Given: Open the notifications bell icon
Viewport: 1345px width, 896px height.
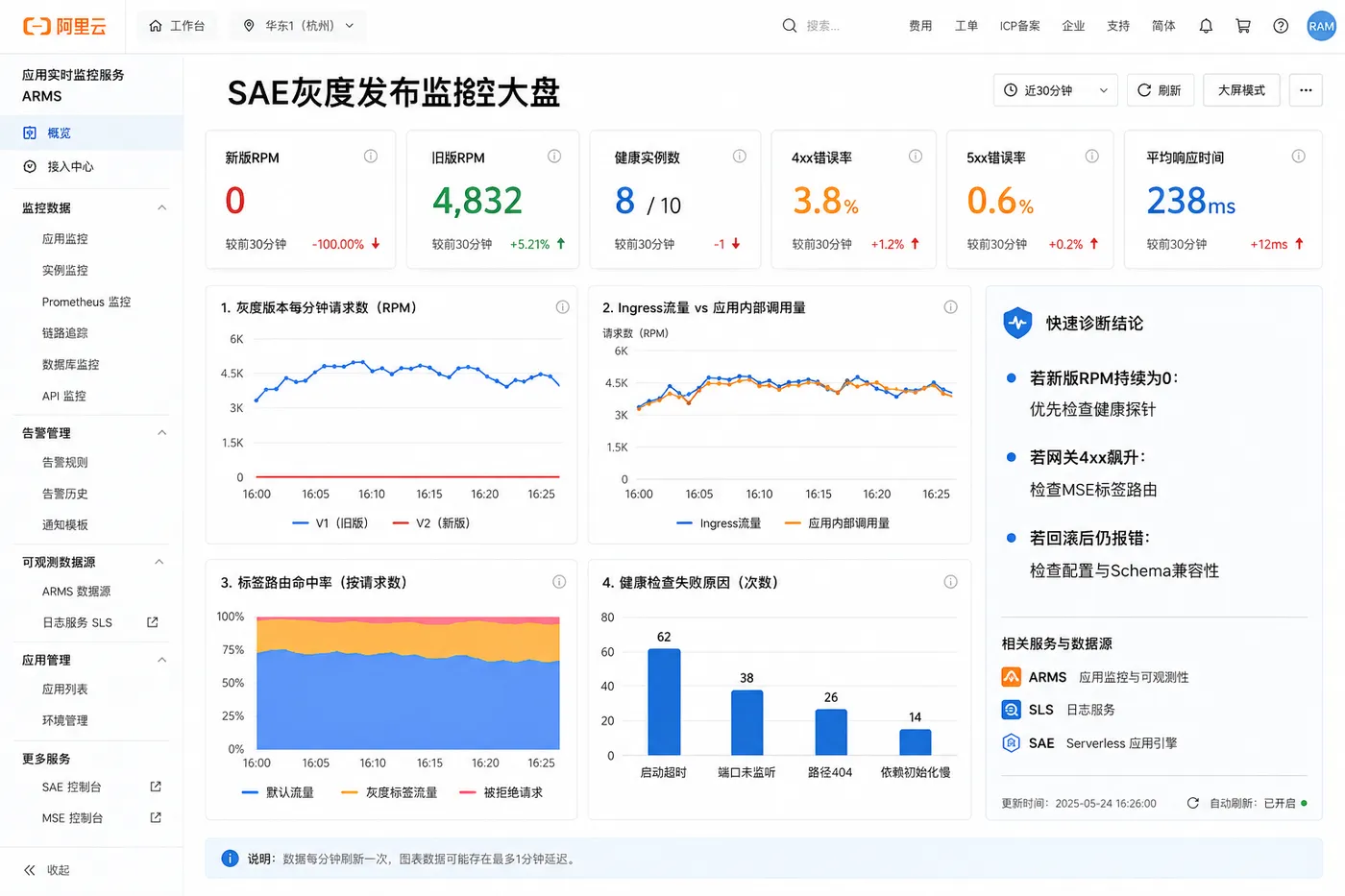Looking at the screenshot, I should pyautogui.click(x=1206, y=26).
